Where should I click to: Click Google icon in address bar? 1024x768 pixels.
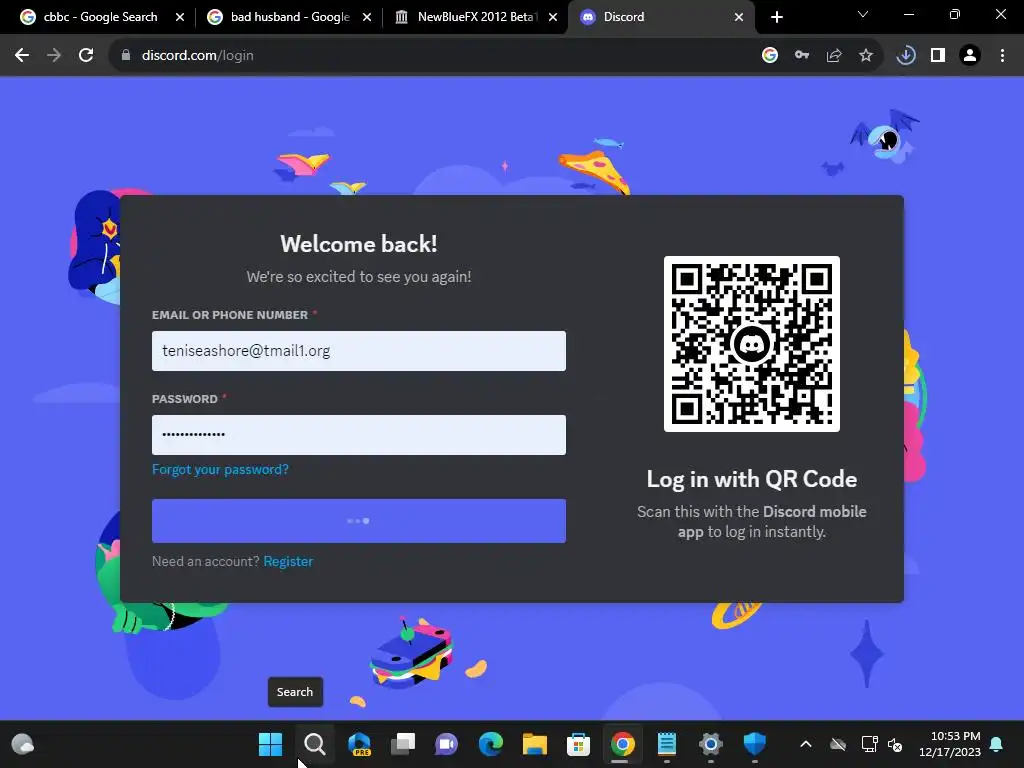[x=770, y=56]
